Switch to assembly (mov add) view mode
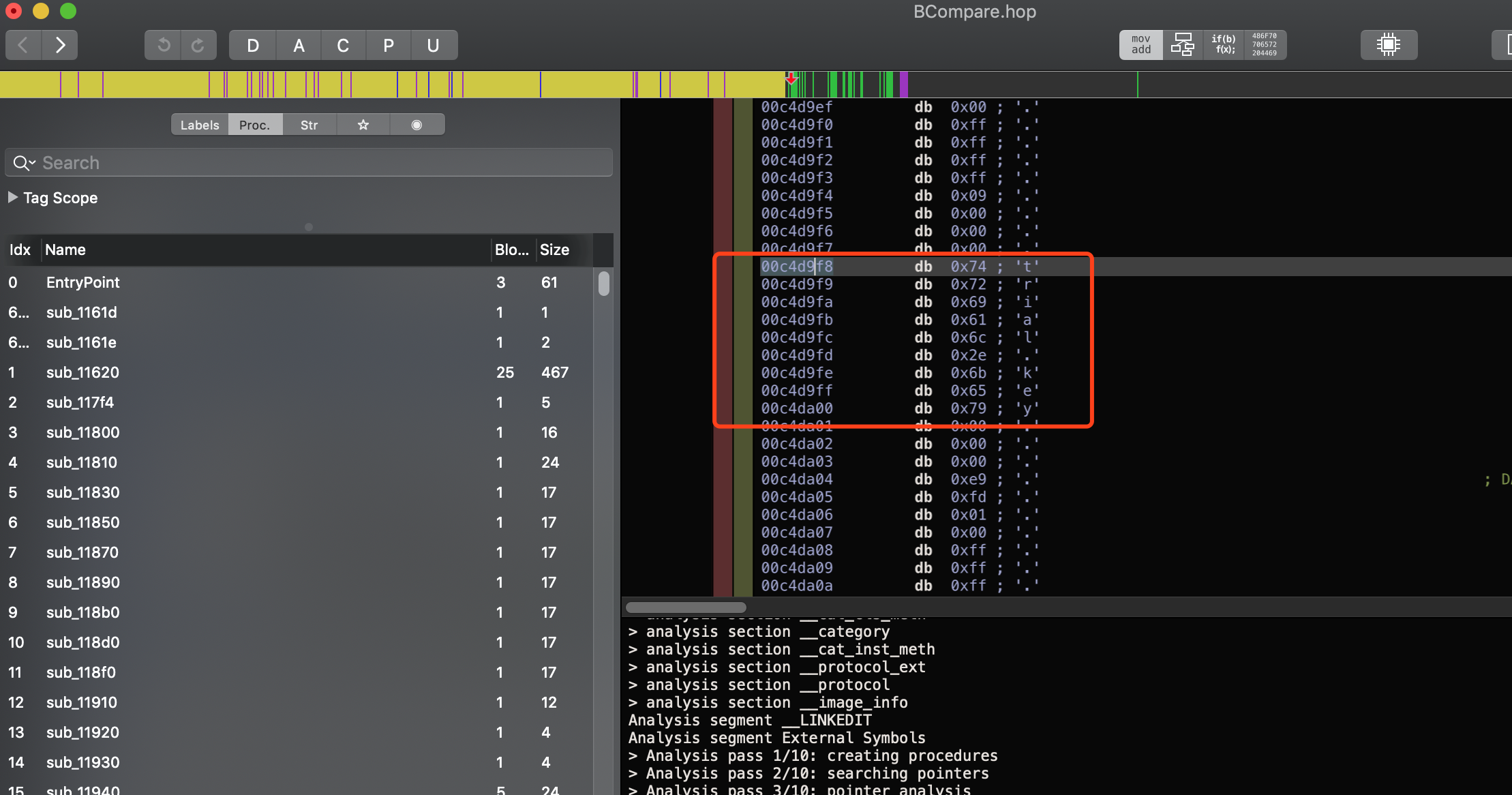Screen dimensions: 1512x795 1140,45
